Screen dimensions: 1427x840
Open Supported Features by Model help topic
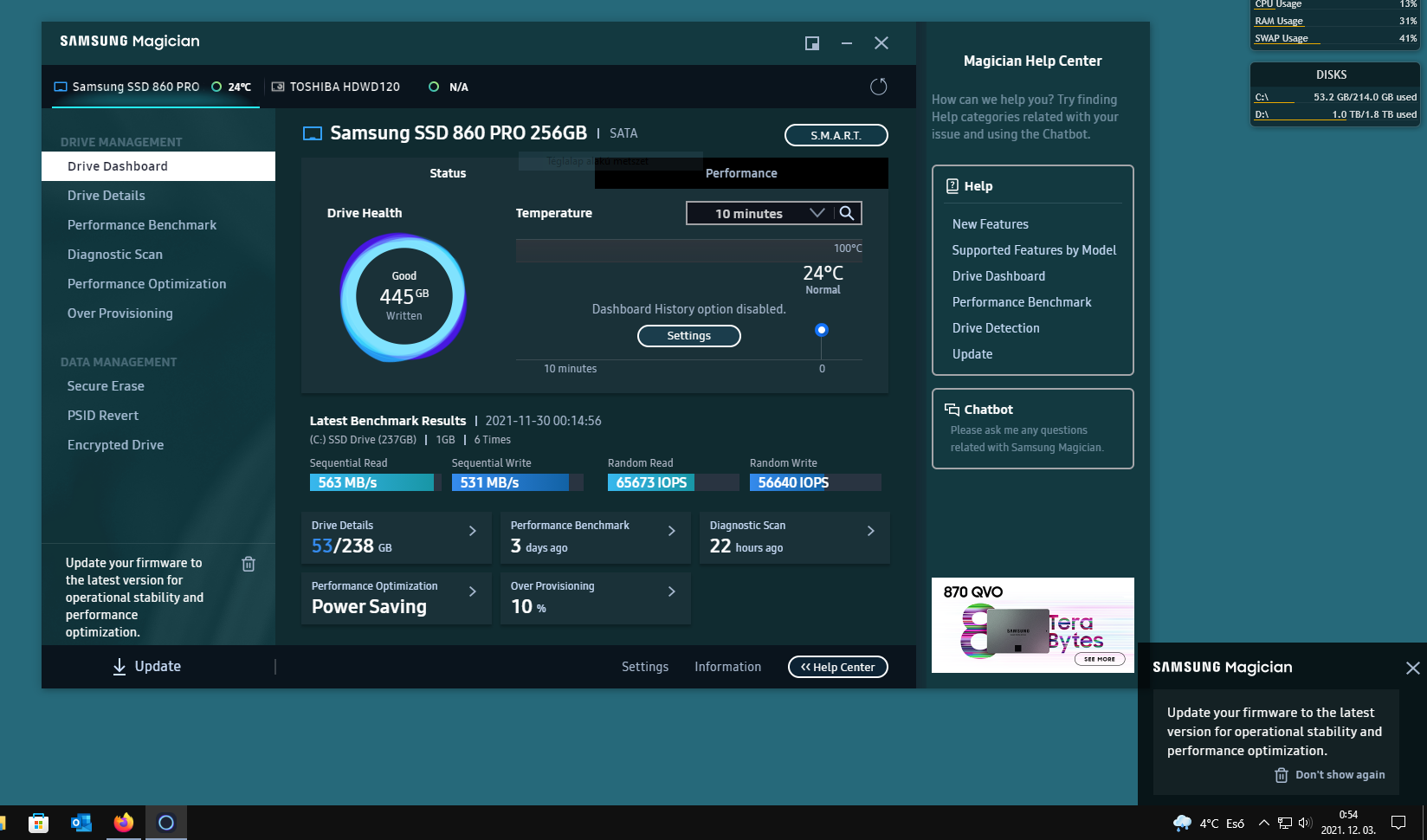[1034, 250]
